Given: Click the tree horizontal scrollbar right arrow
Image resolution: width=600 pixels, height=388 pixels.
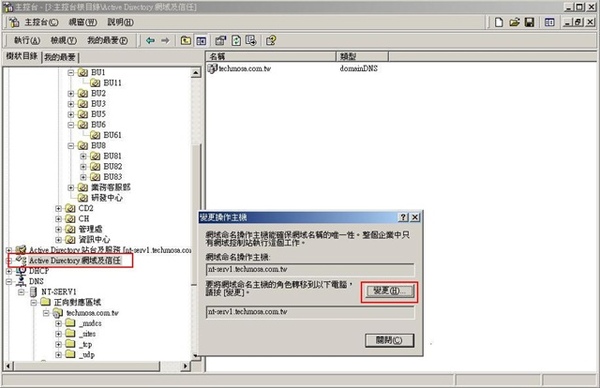Looking at the screenshot, I should [x=186, y=366].
